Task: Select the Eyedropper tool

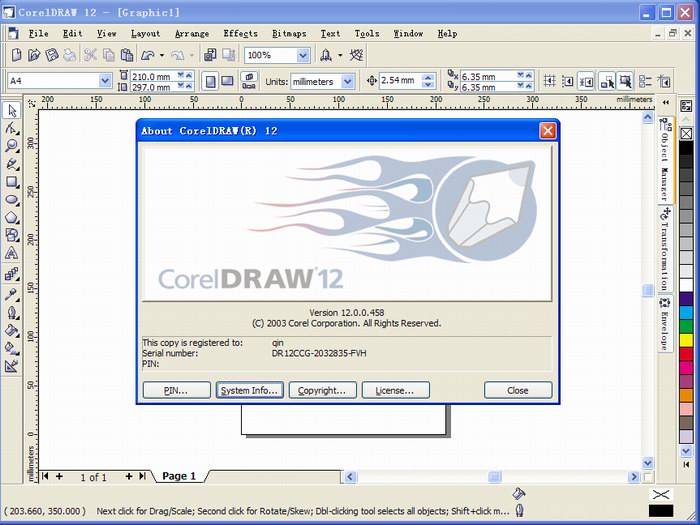Action: (12, 294)
